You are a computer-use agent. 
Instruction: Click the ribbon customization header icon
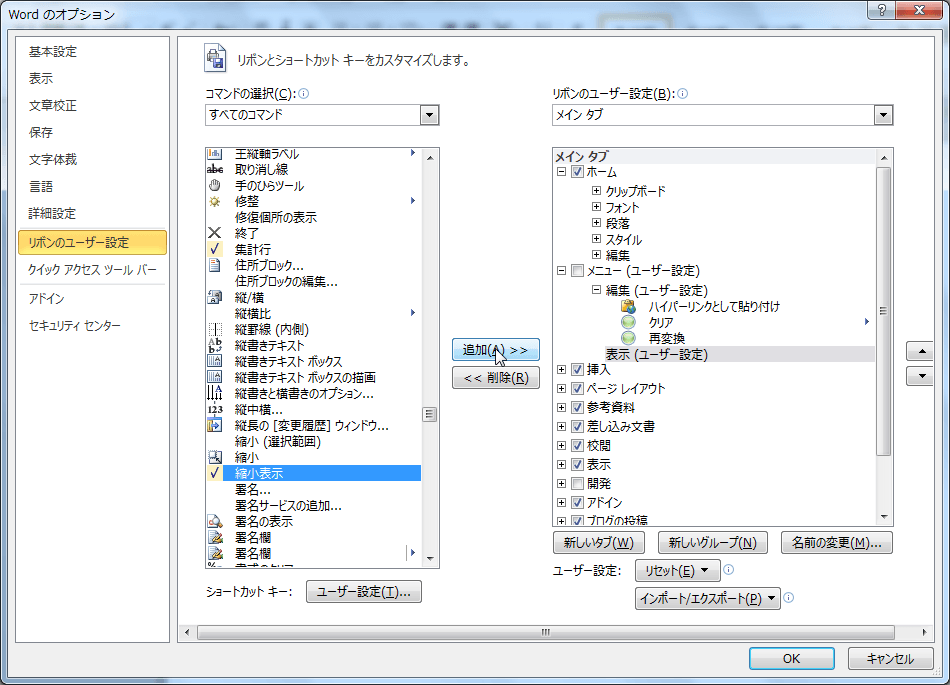[x=215, y=58]
